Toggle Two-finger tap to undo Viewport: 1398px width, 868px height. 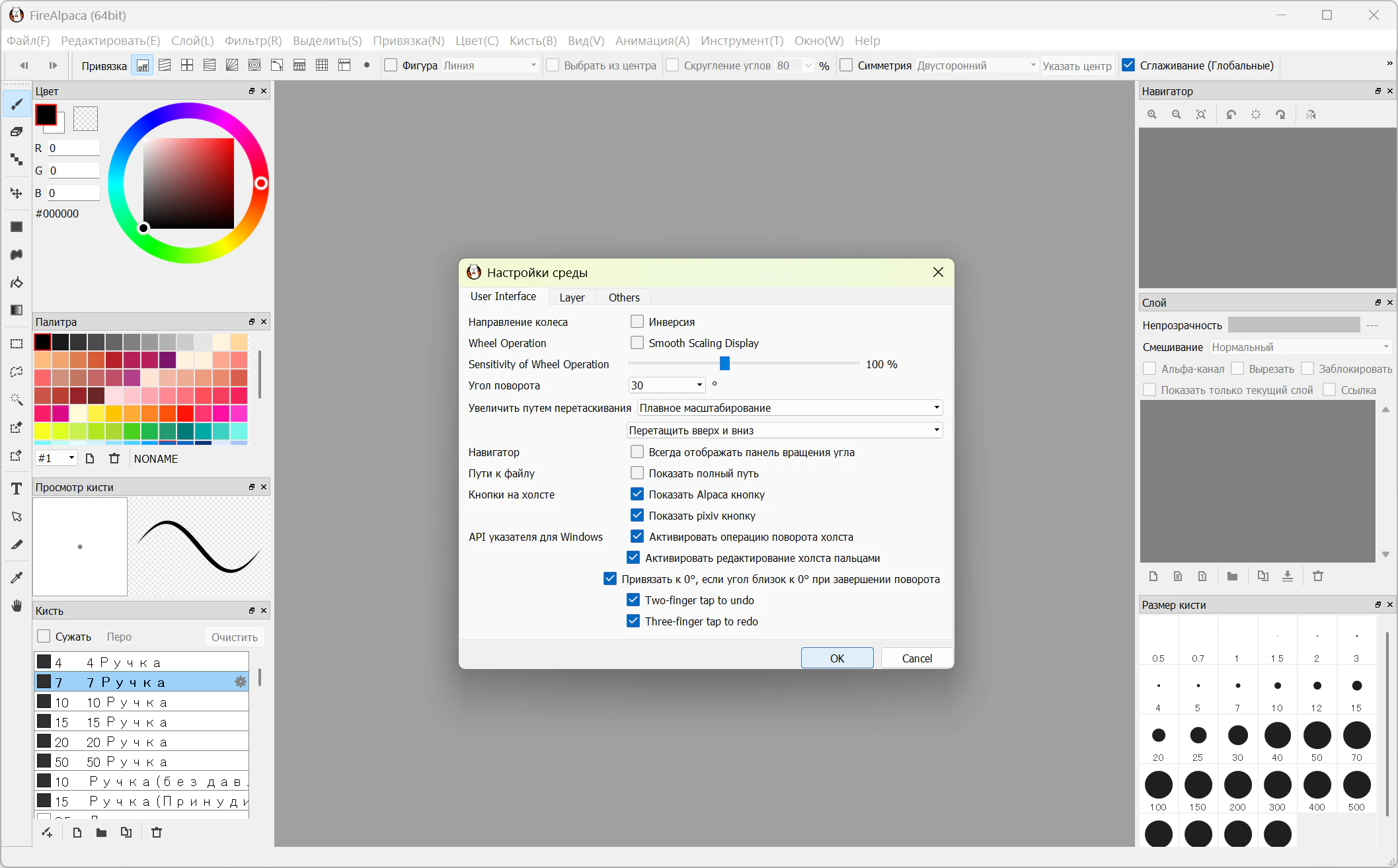[633, 600]
